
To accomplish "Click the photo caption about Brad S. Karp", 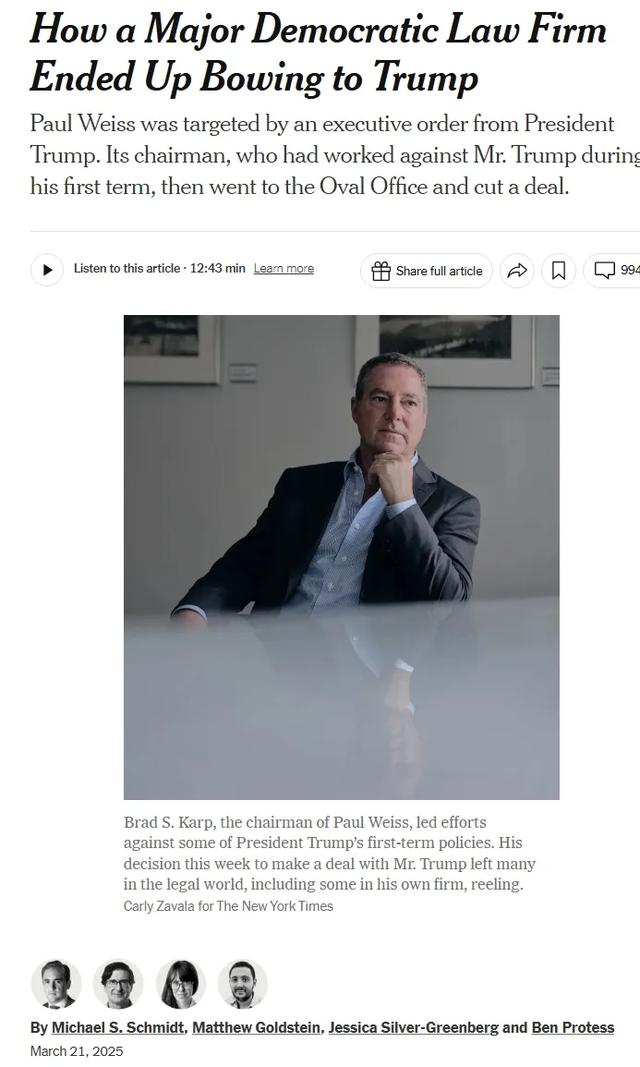I will coord(329,853).
